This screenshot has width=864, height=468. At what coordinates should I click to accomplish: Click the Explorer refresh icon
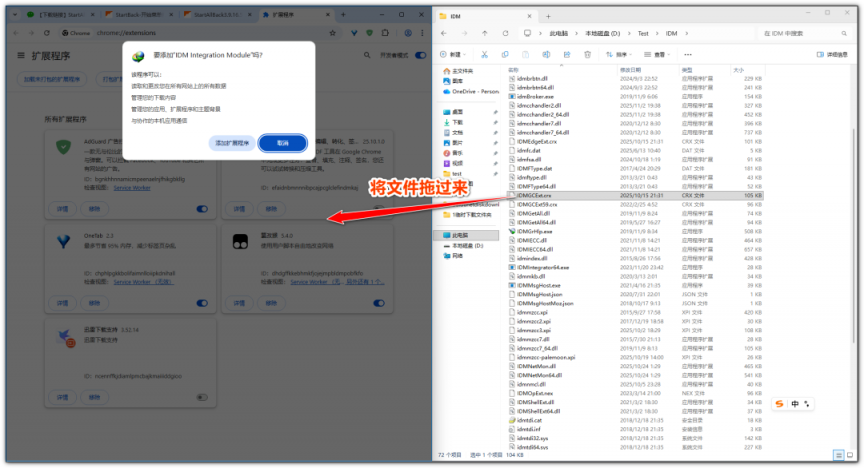tap(506, 33)
